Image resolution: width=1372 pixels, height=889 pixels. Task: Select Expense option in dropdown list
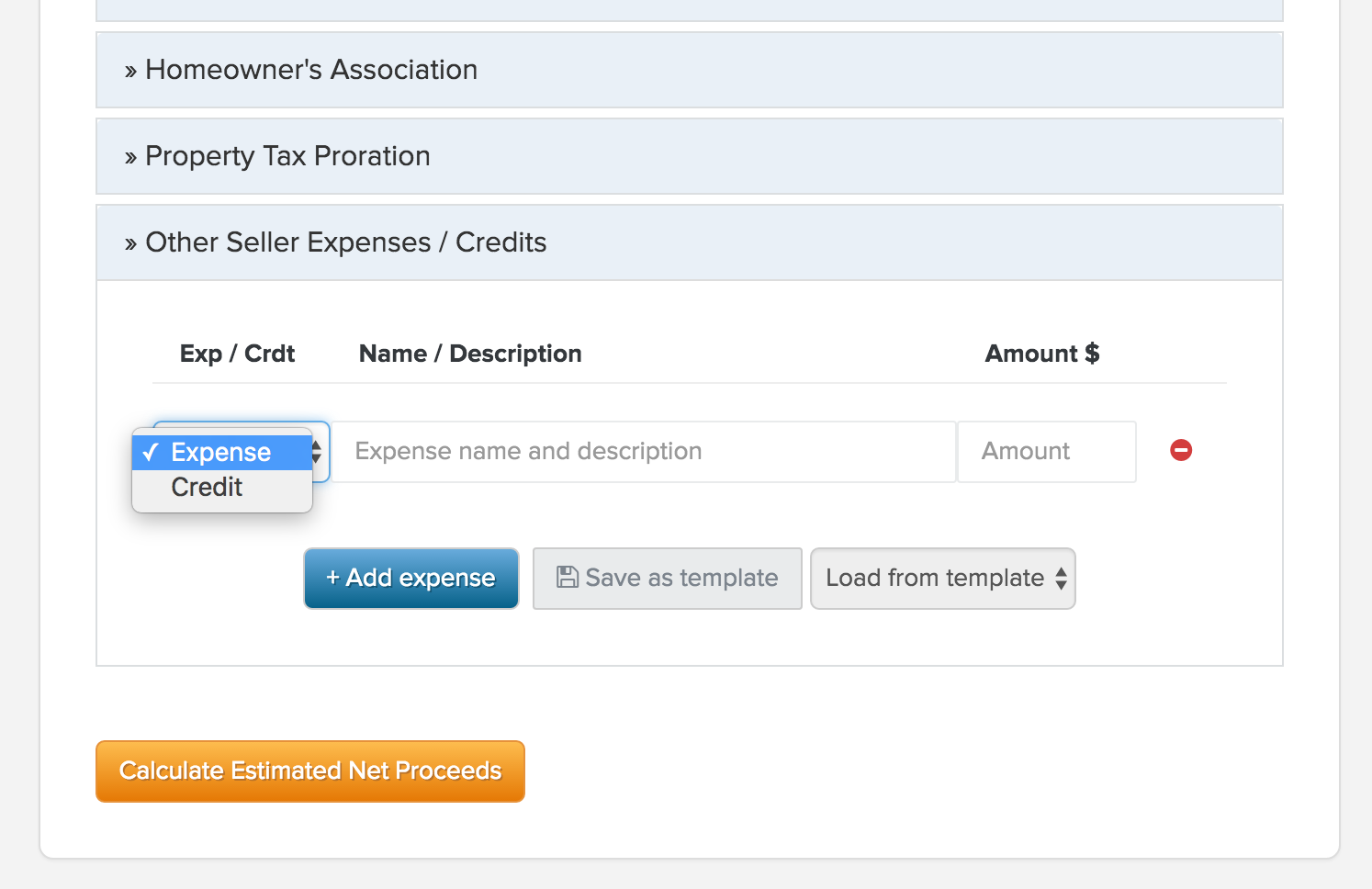click(x=222, y=452)
